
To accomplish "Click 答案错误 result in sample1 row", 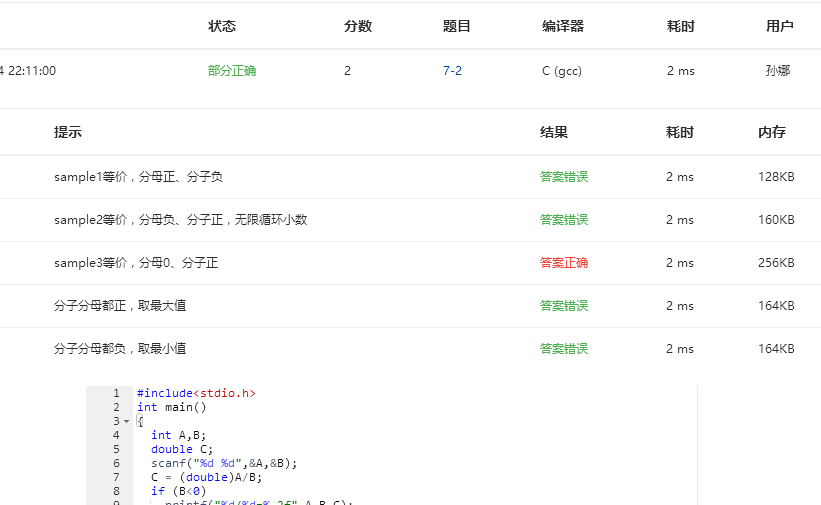I will [564, 177].
